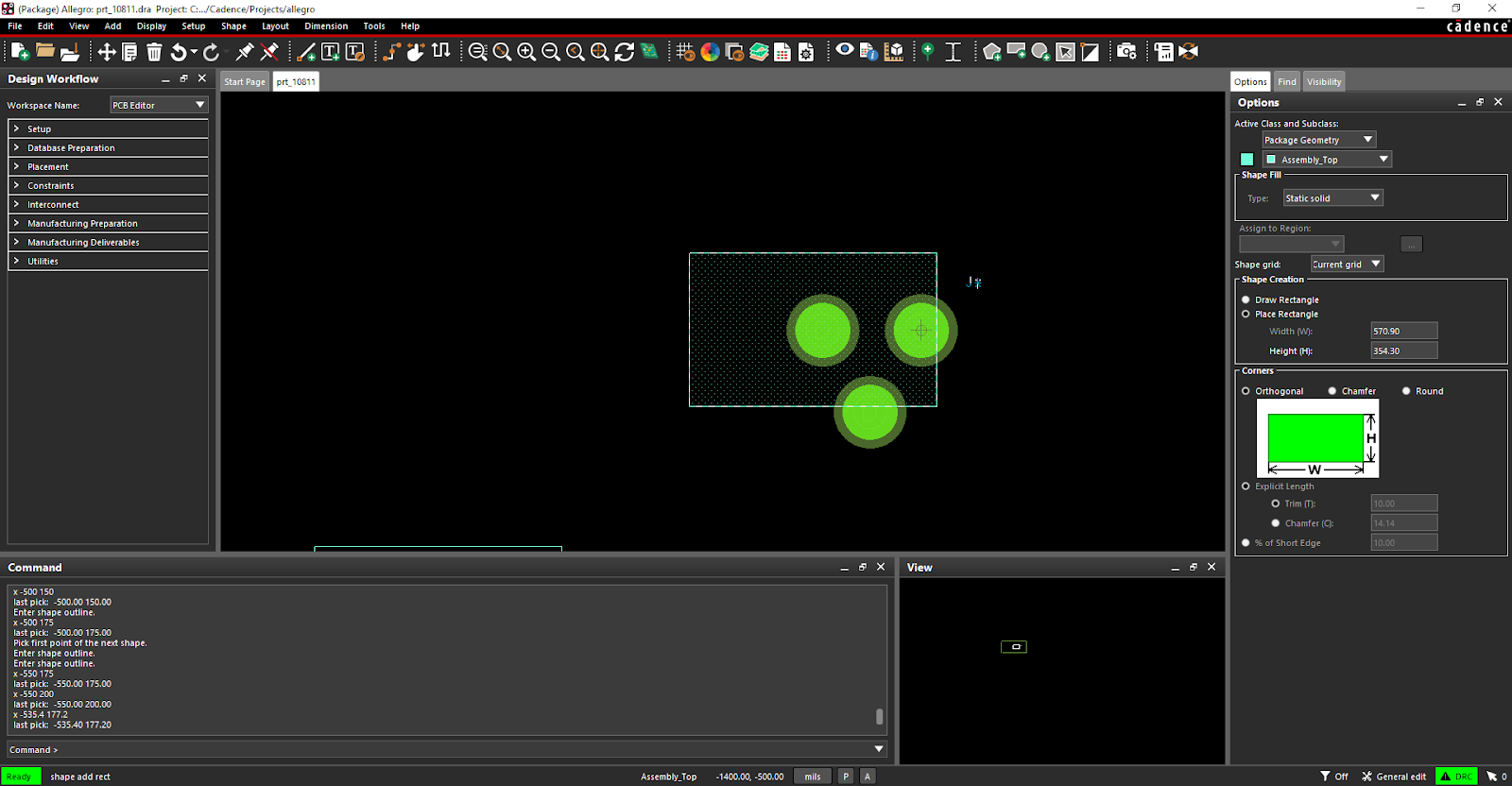
Task: Click the active subclass color swatch
Action: (x=1246, y=160)
